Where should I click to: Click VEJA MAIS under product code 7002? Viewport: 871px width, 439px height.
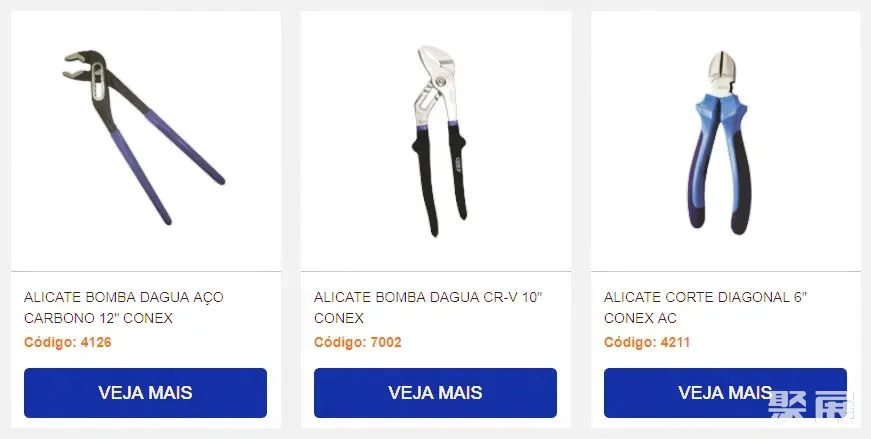436,393
